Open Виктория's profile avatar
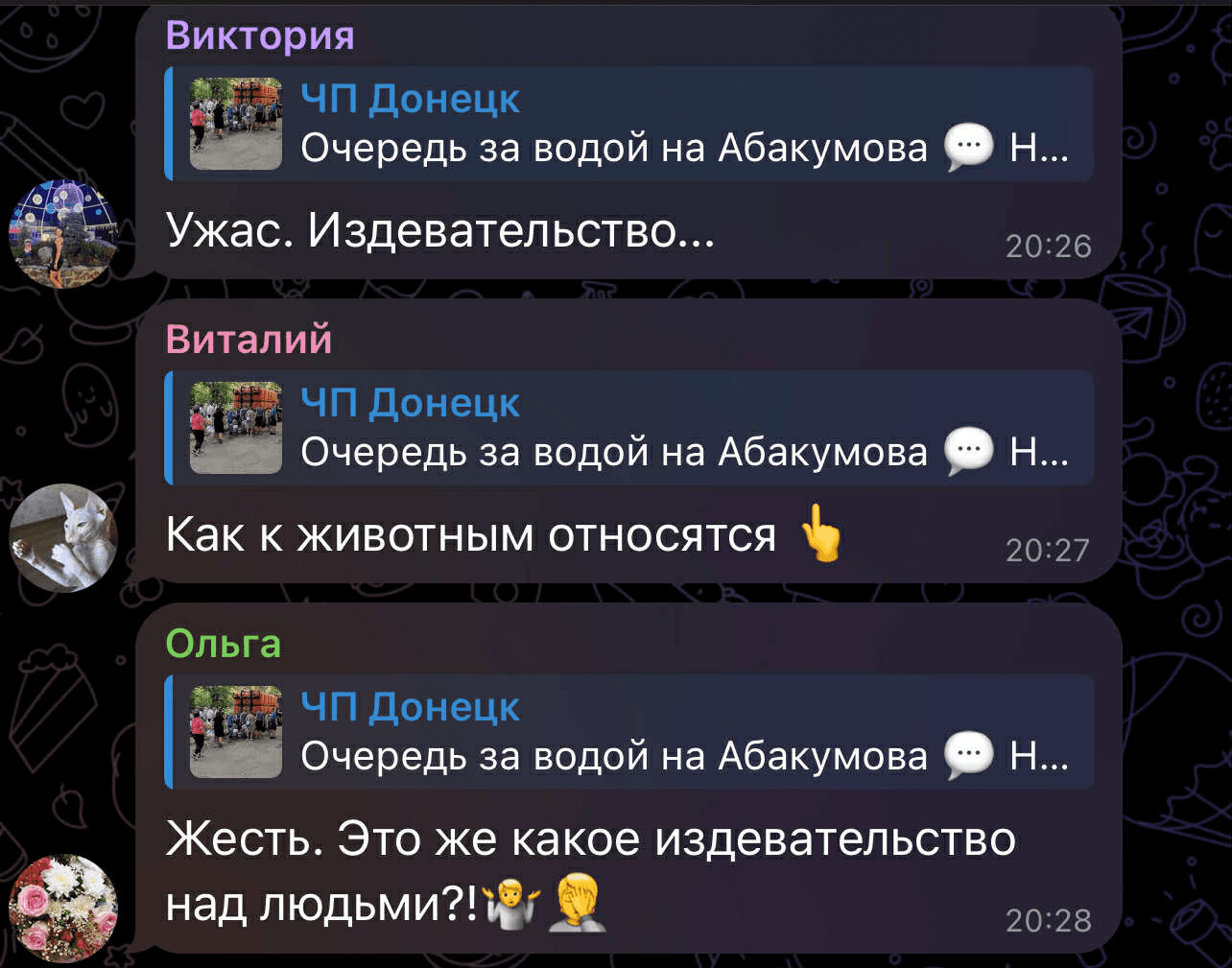Screen dimensions: 1232x968 [63, 233]
